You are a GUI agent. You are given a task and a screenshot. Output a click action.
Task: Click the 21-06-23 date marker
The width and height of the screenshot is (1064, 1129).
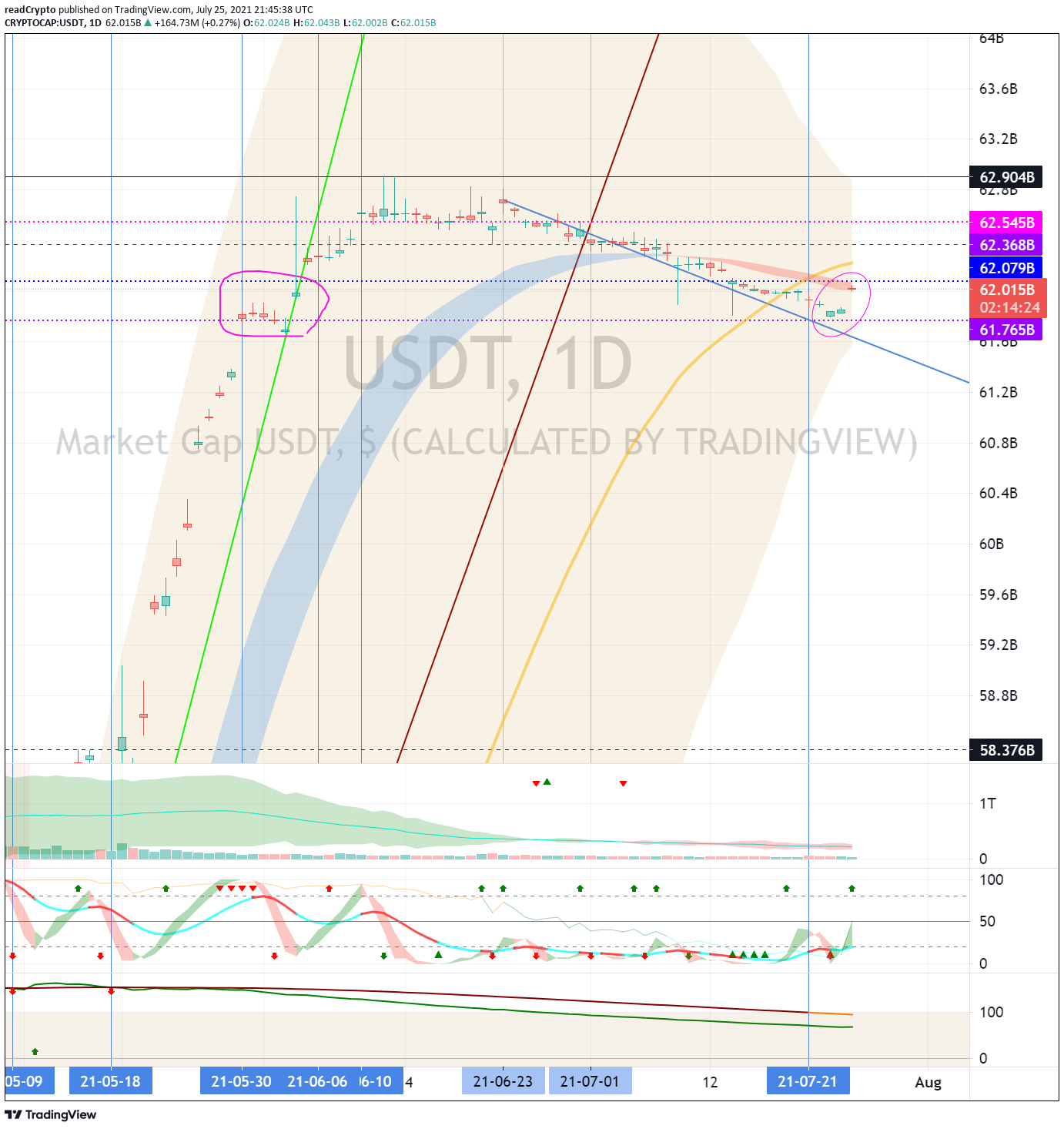click(x=503, y=1081)
